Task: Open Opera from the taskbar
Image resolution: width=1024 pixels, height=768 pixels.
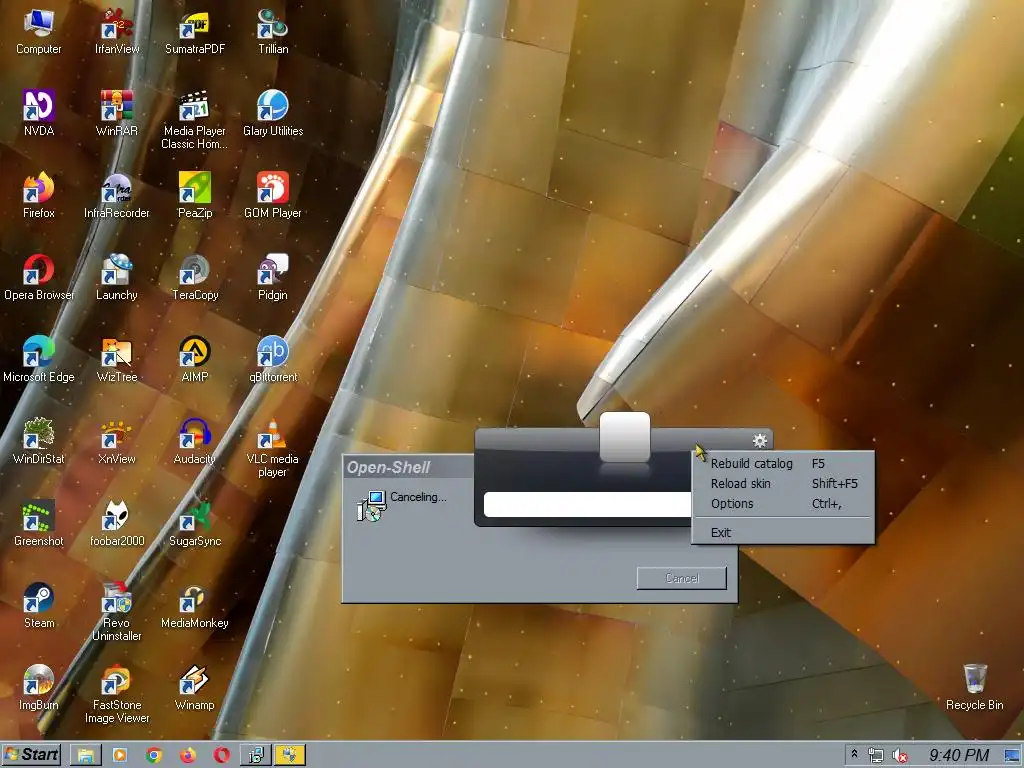Action: [222, 756]
